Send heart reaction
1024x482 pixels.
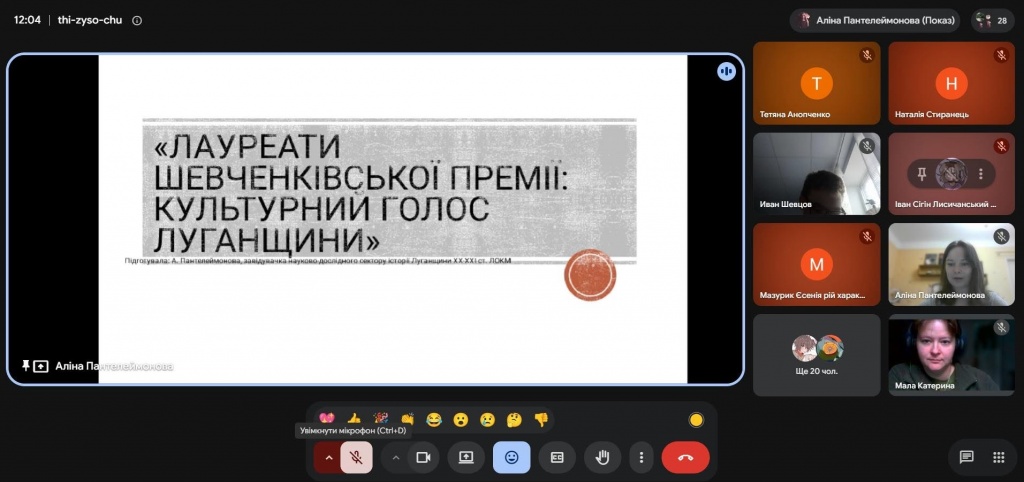(x=327, y=419)
